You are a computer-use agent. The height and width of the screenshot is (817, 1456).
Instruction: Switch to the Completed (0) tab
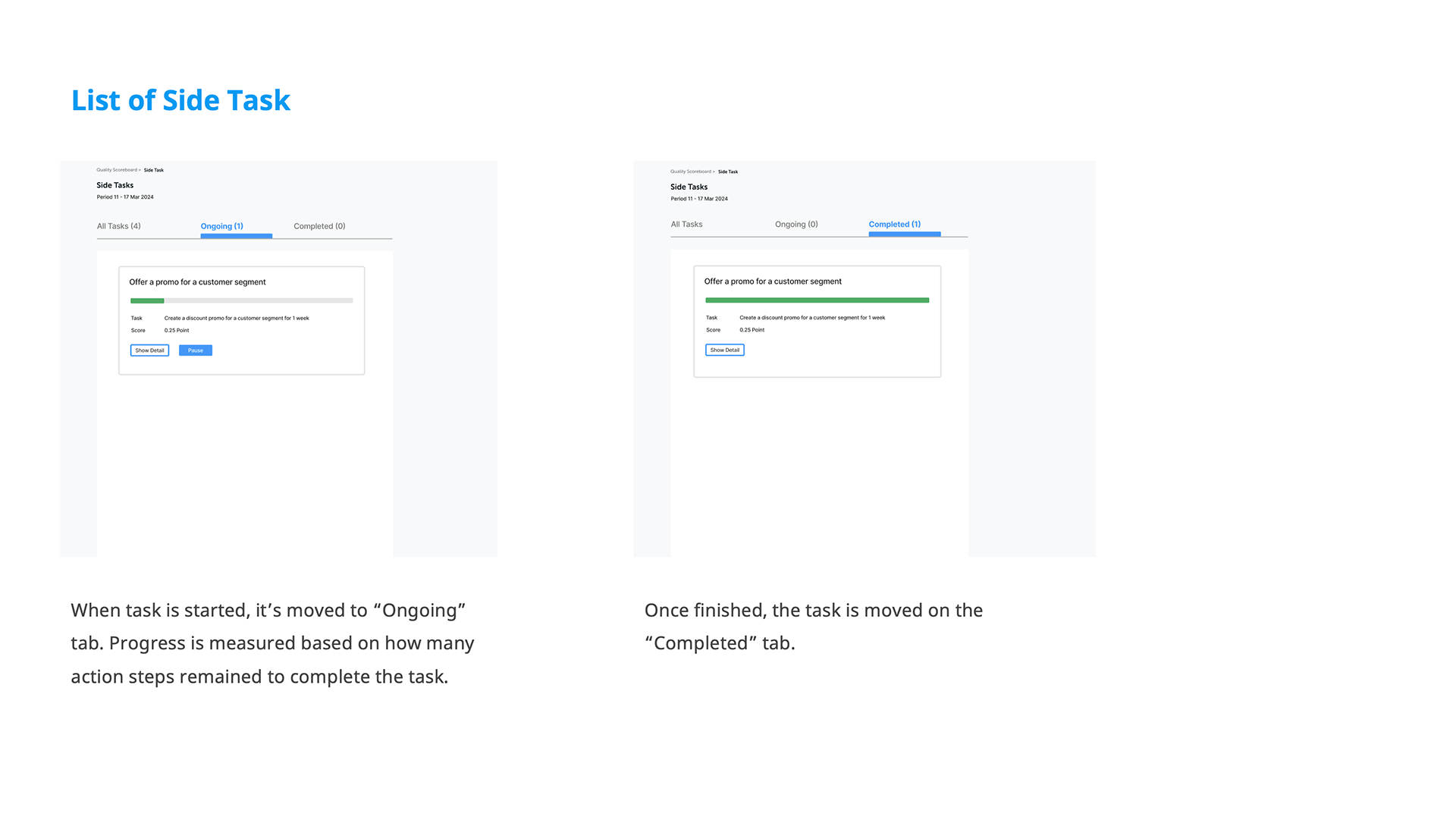pyautogui.click(x=319, y=226)
